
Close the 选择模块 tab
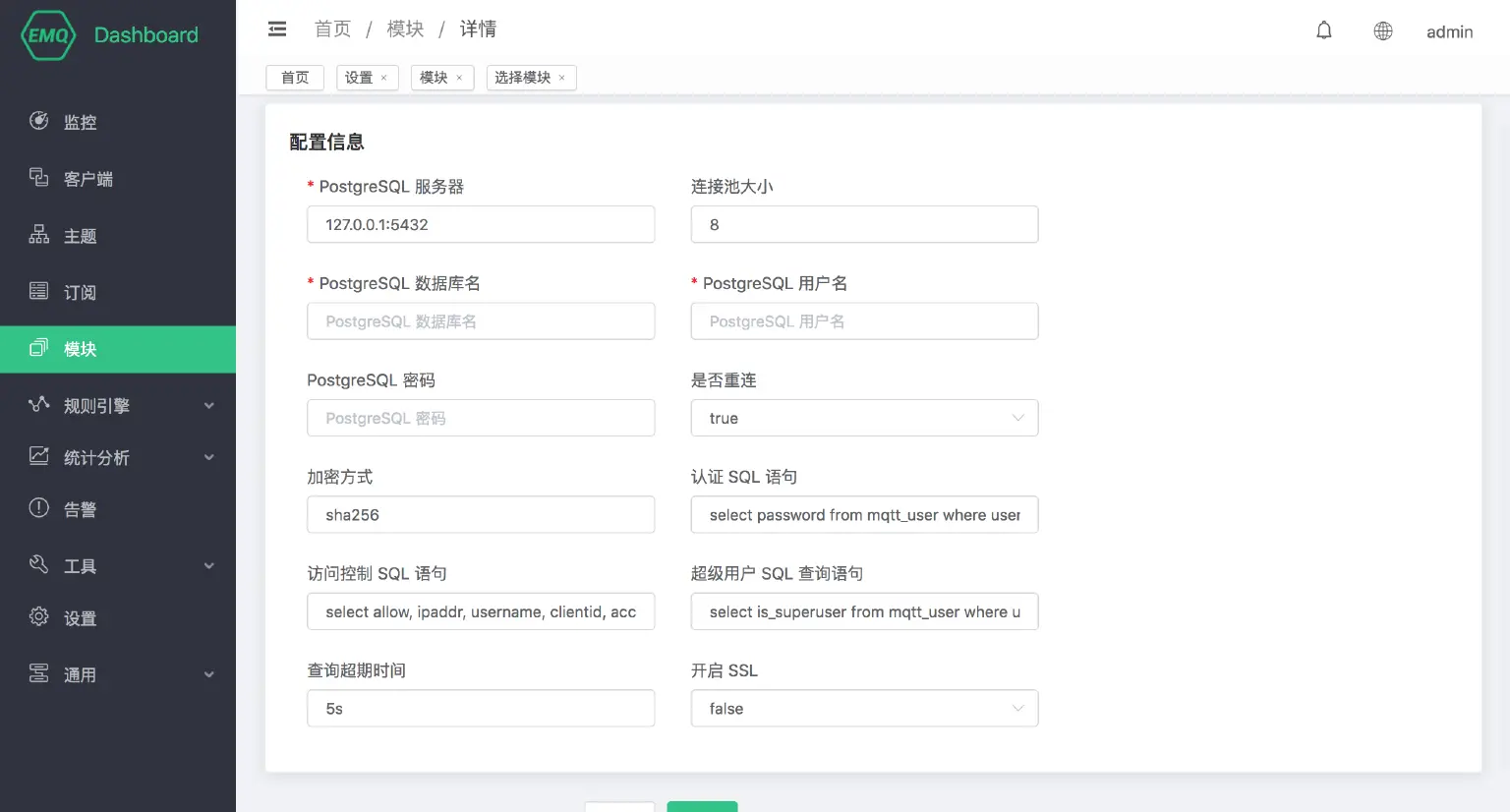pyautogui.click(x=561, y=78)
